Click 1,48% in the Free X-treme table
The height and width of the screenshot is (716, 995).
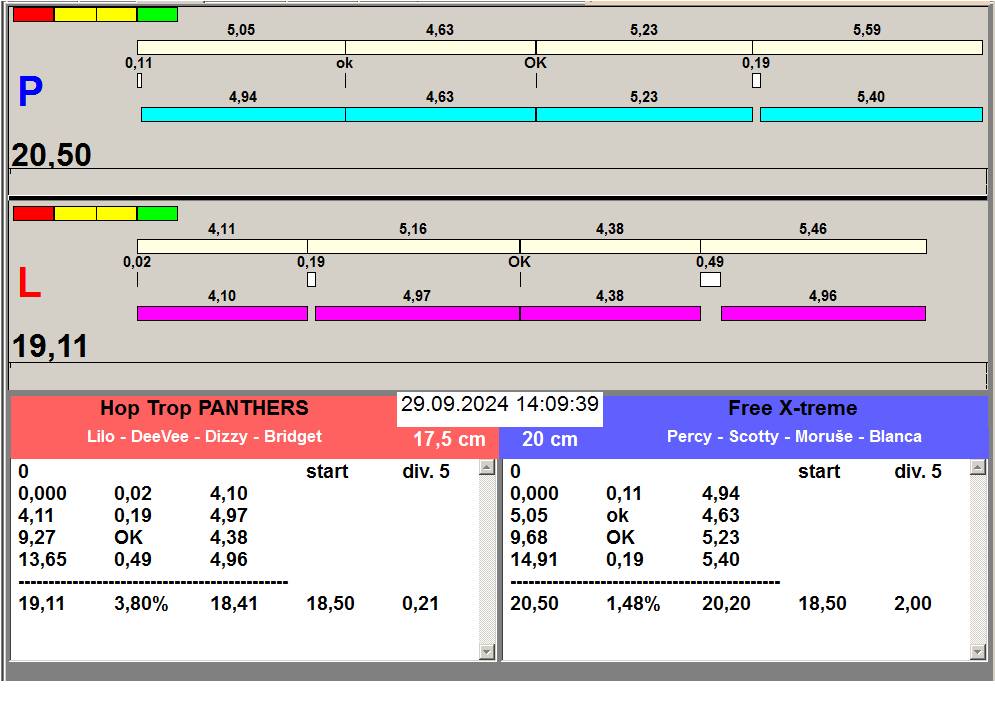[633, 604]
